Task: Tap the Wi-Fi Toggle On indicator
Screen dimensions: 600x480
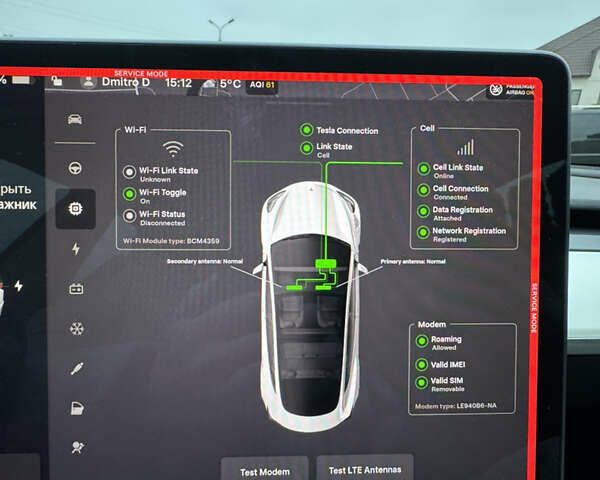Action: point(129,194)
